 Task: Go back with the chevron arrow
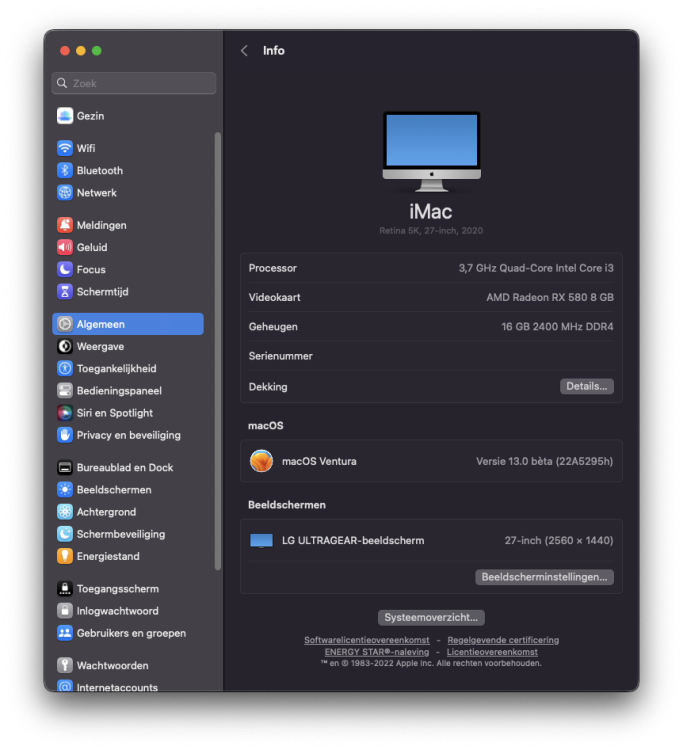coord(244,51)
